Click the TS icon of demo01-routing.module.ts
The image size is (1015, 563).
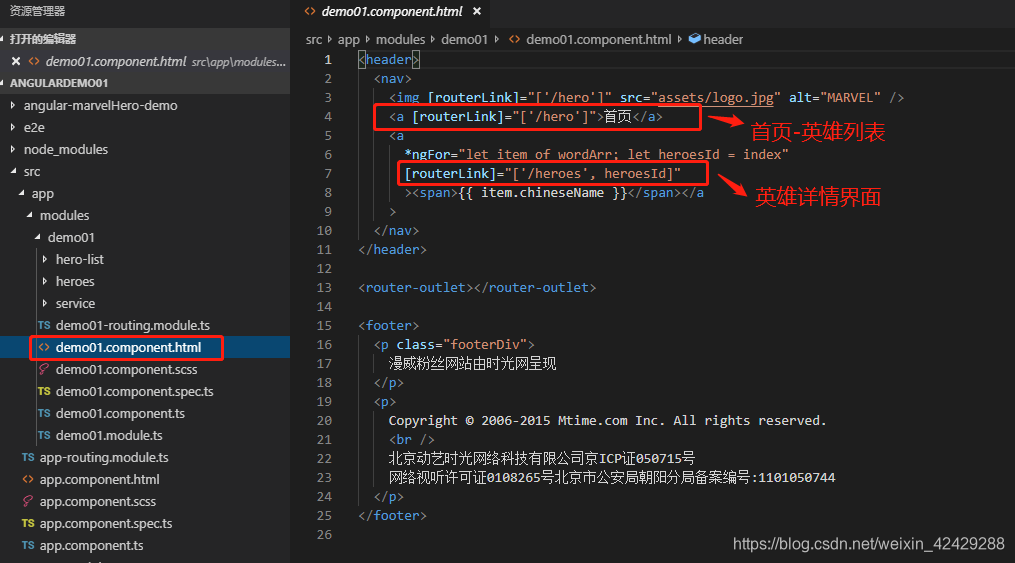coord(44,326)
